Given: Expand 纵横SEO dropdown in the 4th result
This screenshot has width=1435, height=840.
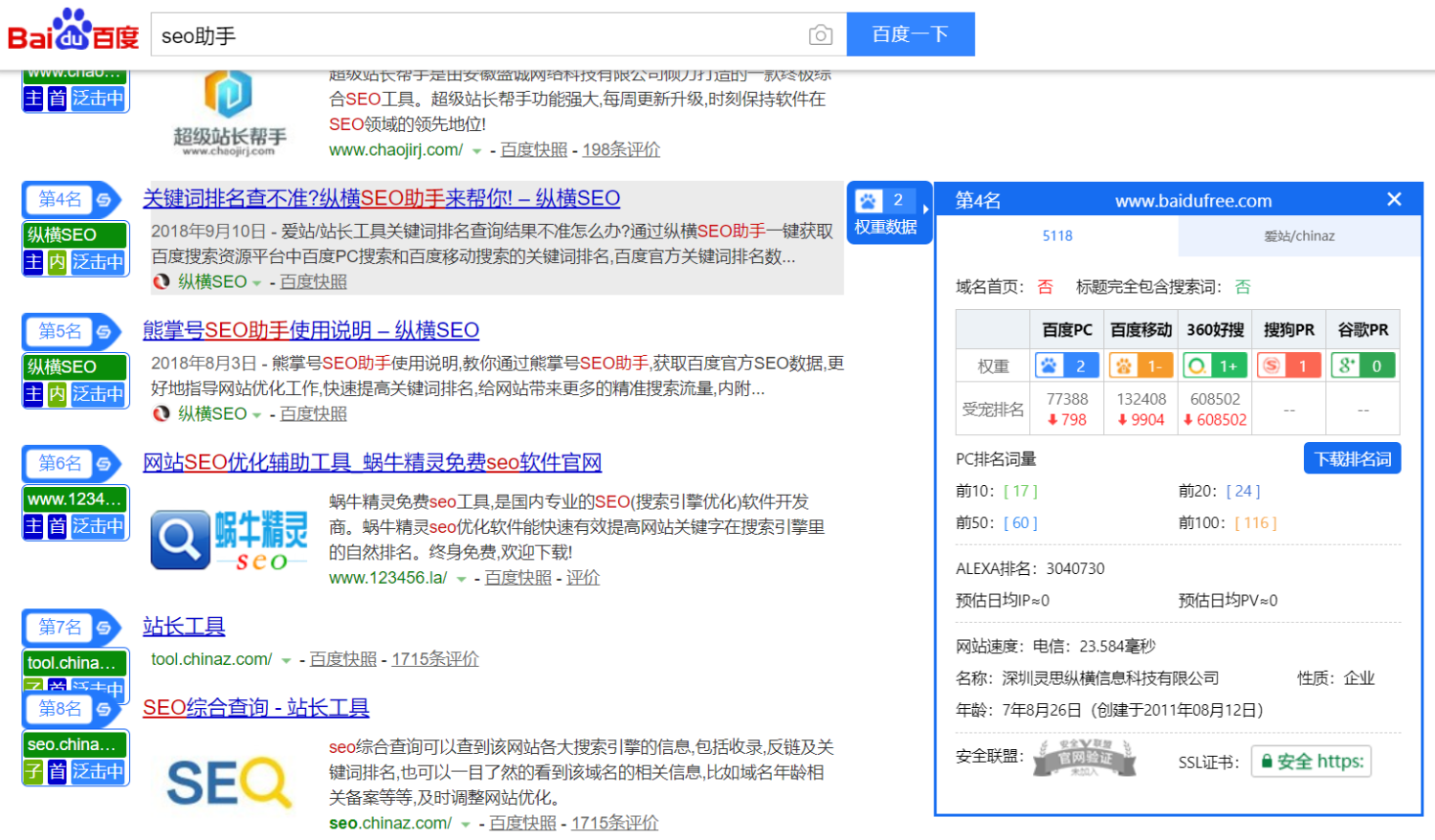Looking at the screenshot, I should [x=256, y=283].
